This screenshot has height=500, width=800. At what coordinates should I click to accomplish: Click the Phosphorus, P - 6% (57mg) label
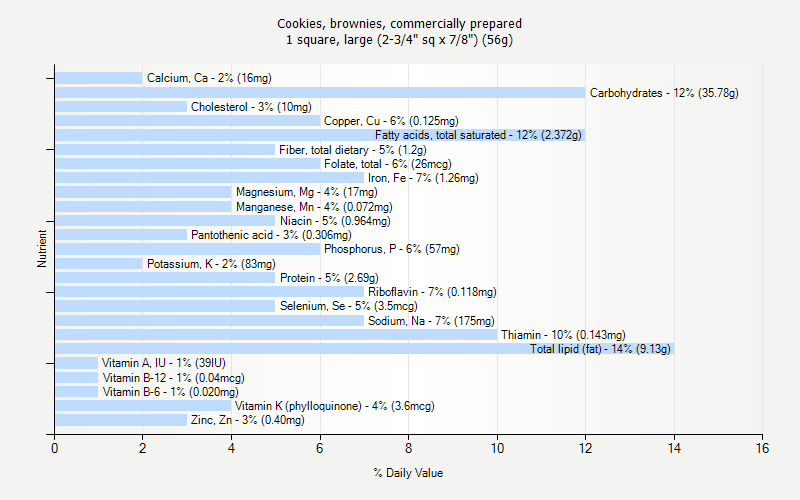point(392,249)
